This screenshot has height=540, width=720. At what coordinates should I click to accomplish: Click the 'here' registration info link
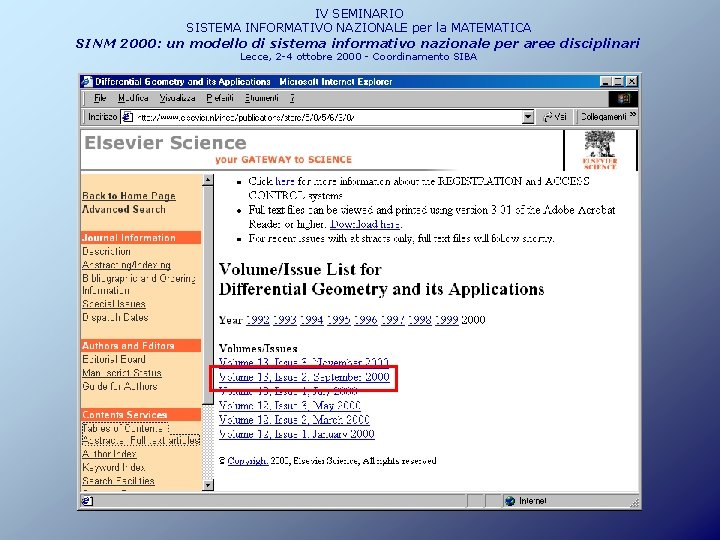coord(285,181)
